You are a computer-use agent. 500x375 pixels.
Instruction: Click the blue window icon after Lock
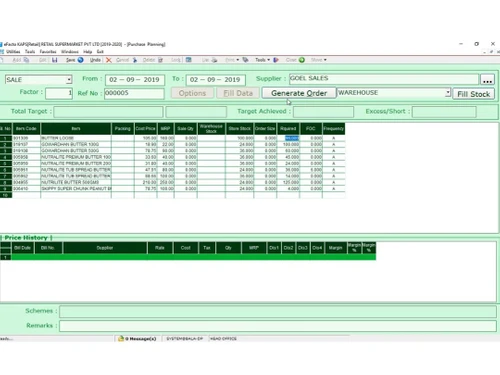(x=188, y=60)
